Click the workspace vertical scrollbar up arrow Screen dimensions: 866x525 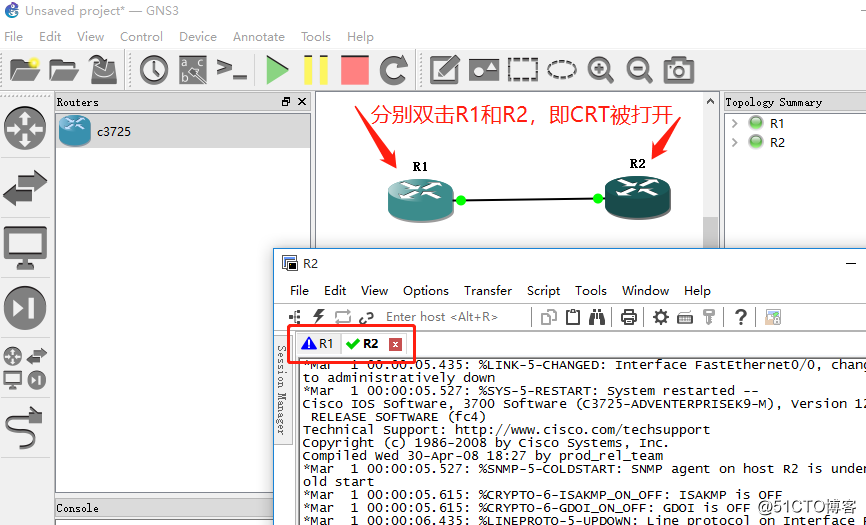coord(710,102)
